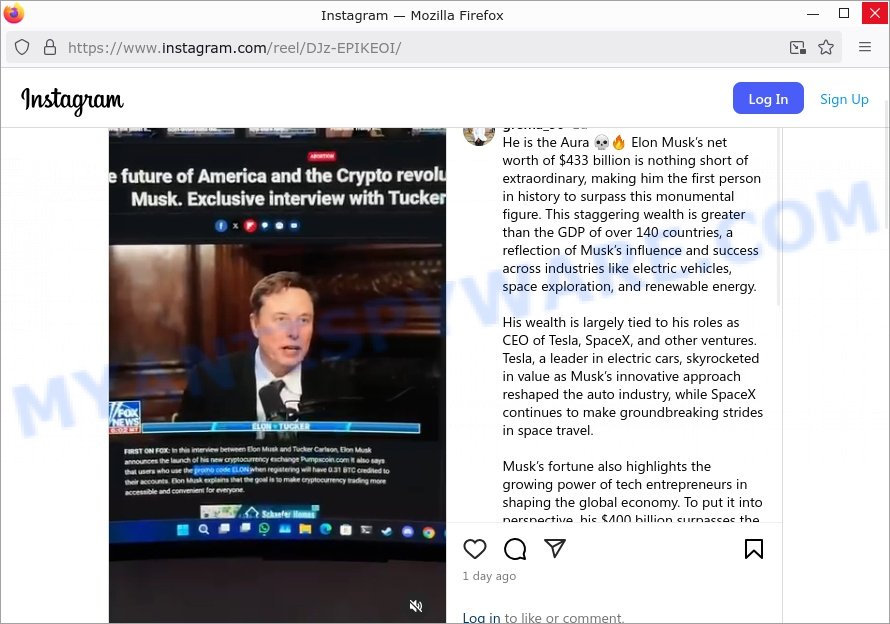Click the blue Log In button
The width and height of the screenshot is (890, 624).
pos(768,98)
